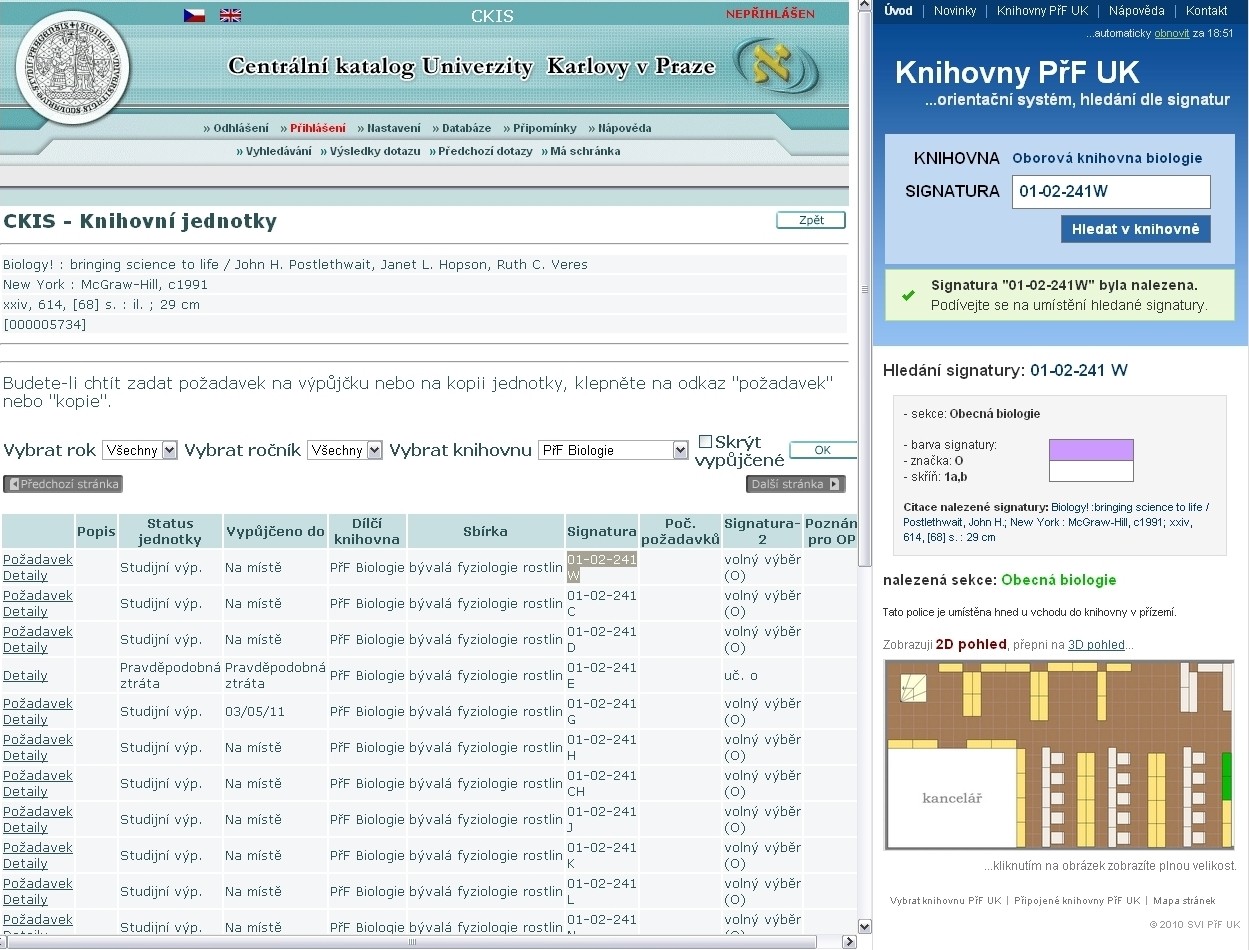
Task: Switch to the English language flag
Action: (231, 15)
